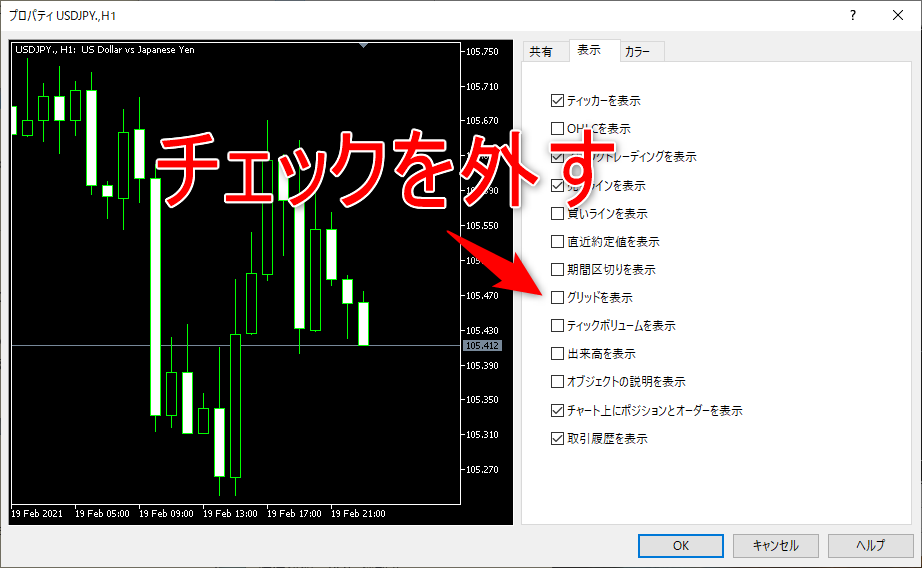Click the 105.750 price scale label
This screenshot has width=922, height=568.
(x=482, y=52)
